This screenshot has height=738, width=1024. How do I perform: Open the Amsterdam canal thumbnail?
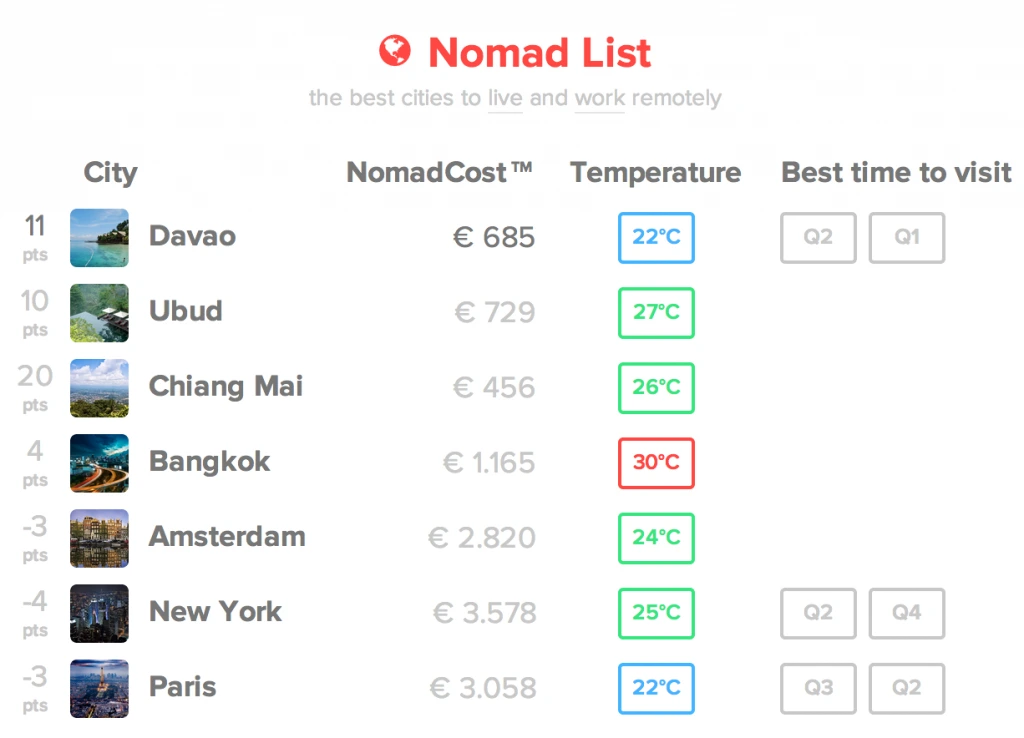pos(99,538)
